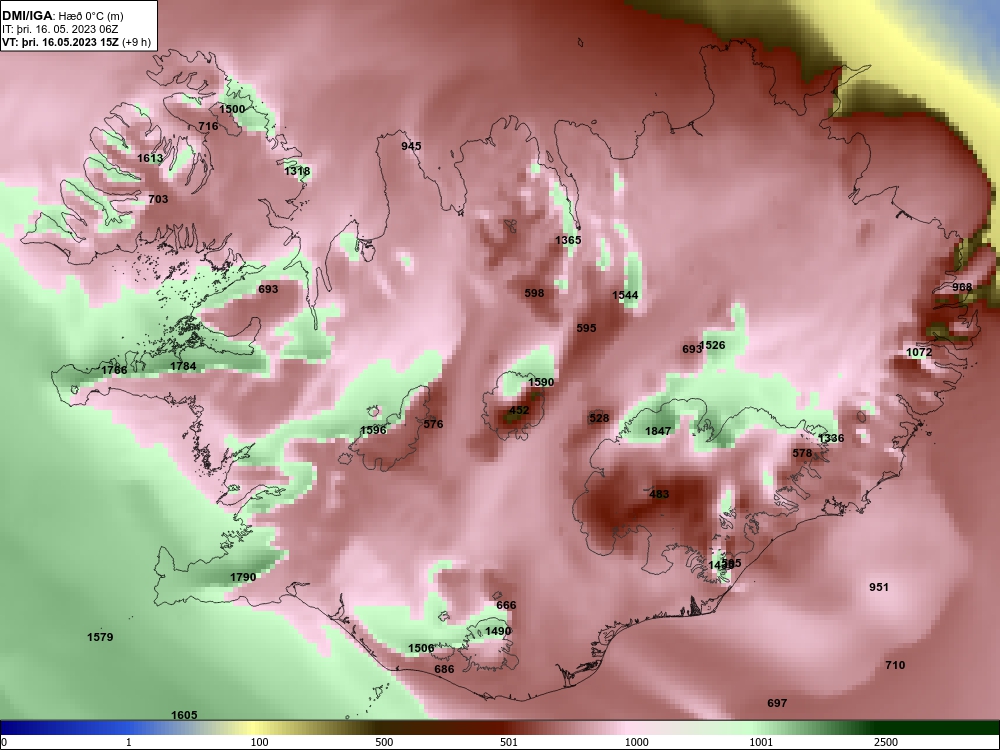Click the 1784 height value

(x=183, y=367)
